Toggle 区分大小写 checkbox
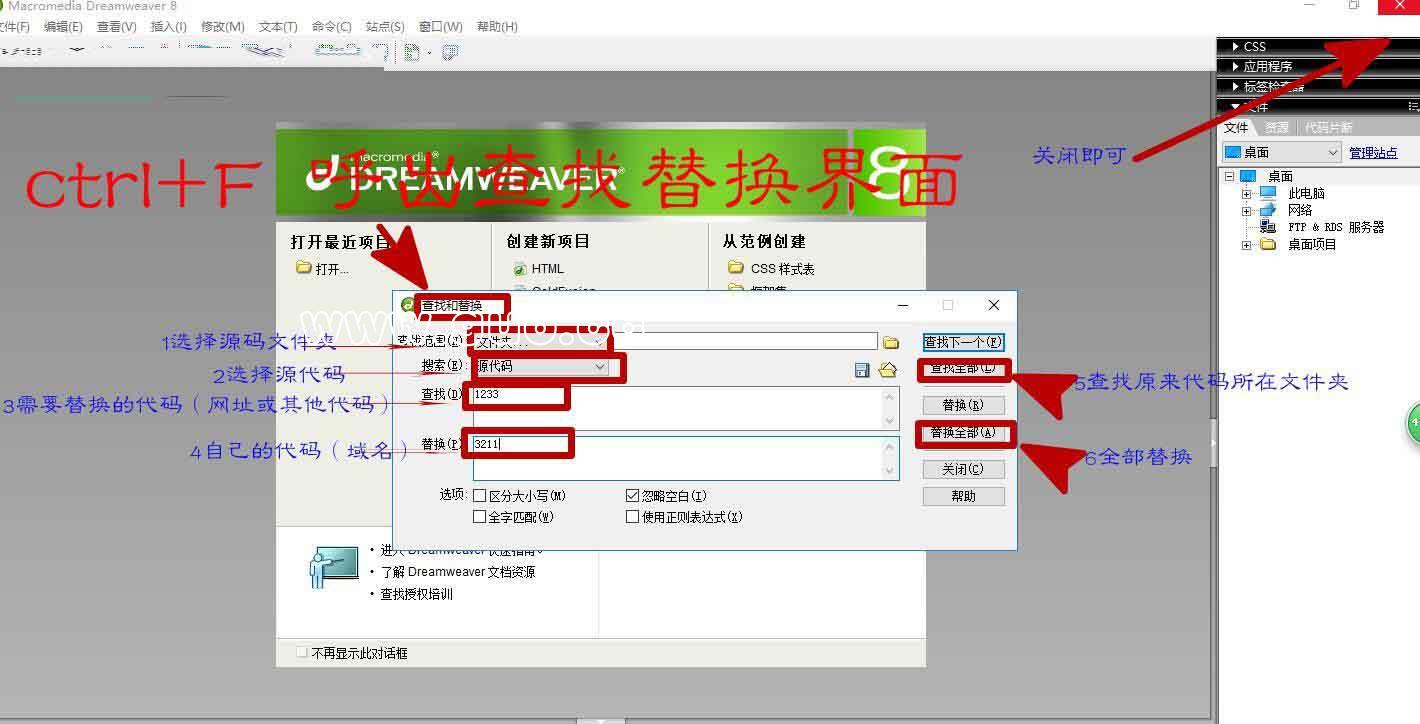This screenshot has width=1420, height=724. tap(480, 496)
